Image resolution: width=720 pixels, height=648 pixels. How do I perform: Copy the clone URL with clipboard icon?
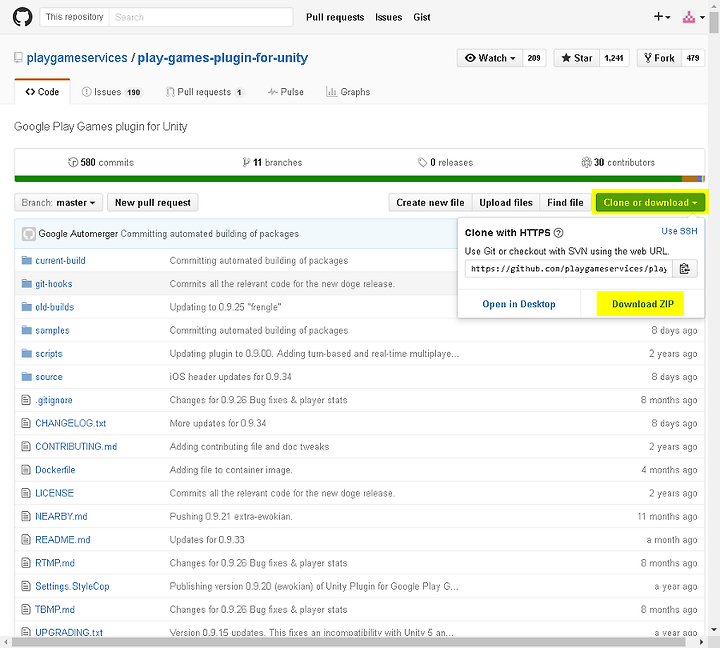(684, 269)
